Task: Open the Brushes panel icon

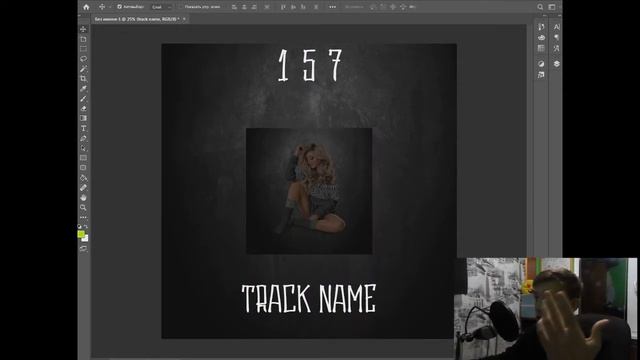Action: 541,27
